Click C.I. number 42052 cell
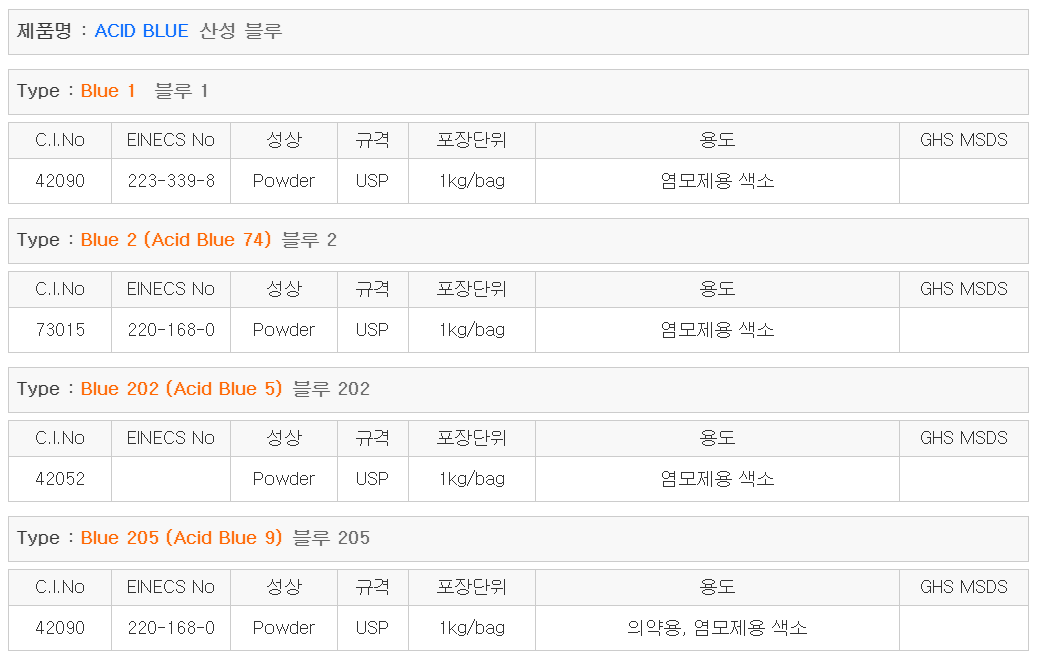The height and width of the screenshot is (658, 1037). (x=60, y=479)
